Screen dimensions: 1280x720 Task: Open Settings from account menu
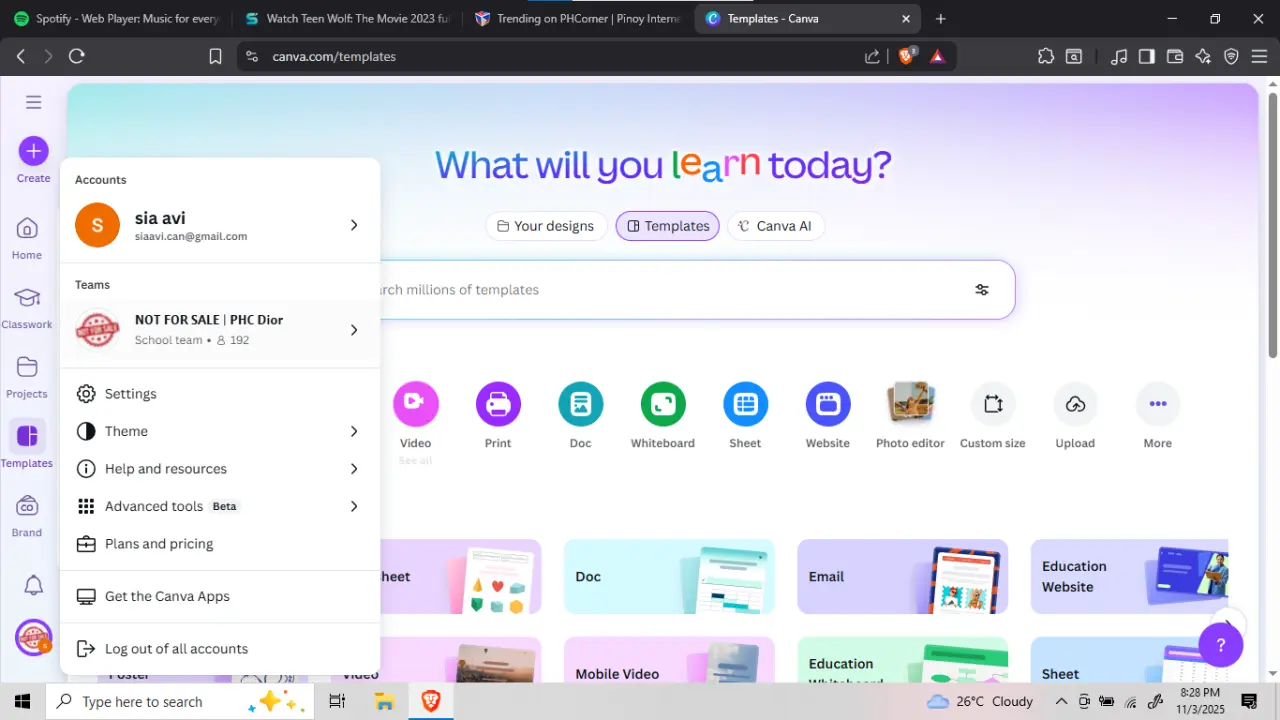(x=220, y=394)
